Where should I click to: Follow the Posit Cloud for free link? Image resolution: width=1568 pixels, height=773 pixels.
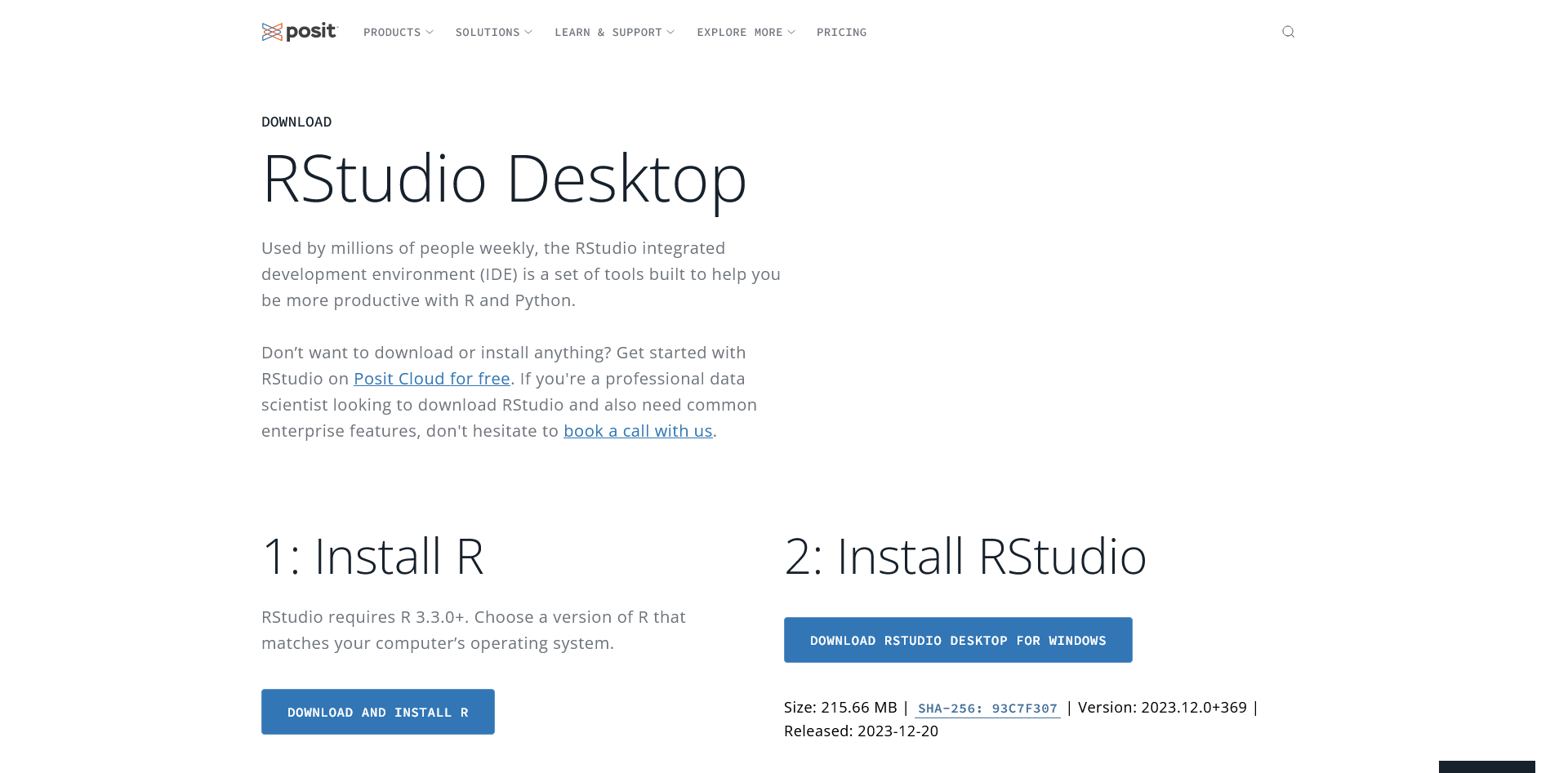click(x=432, y=379)
